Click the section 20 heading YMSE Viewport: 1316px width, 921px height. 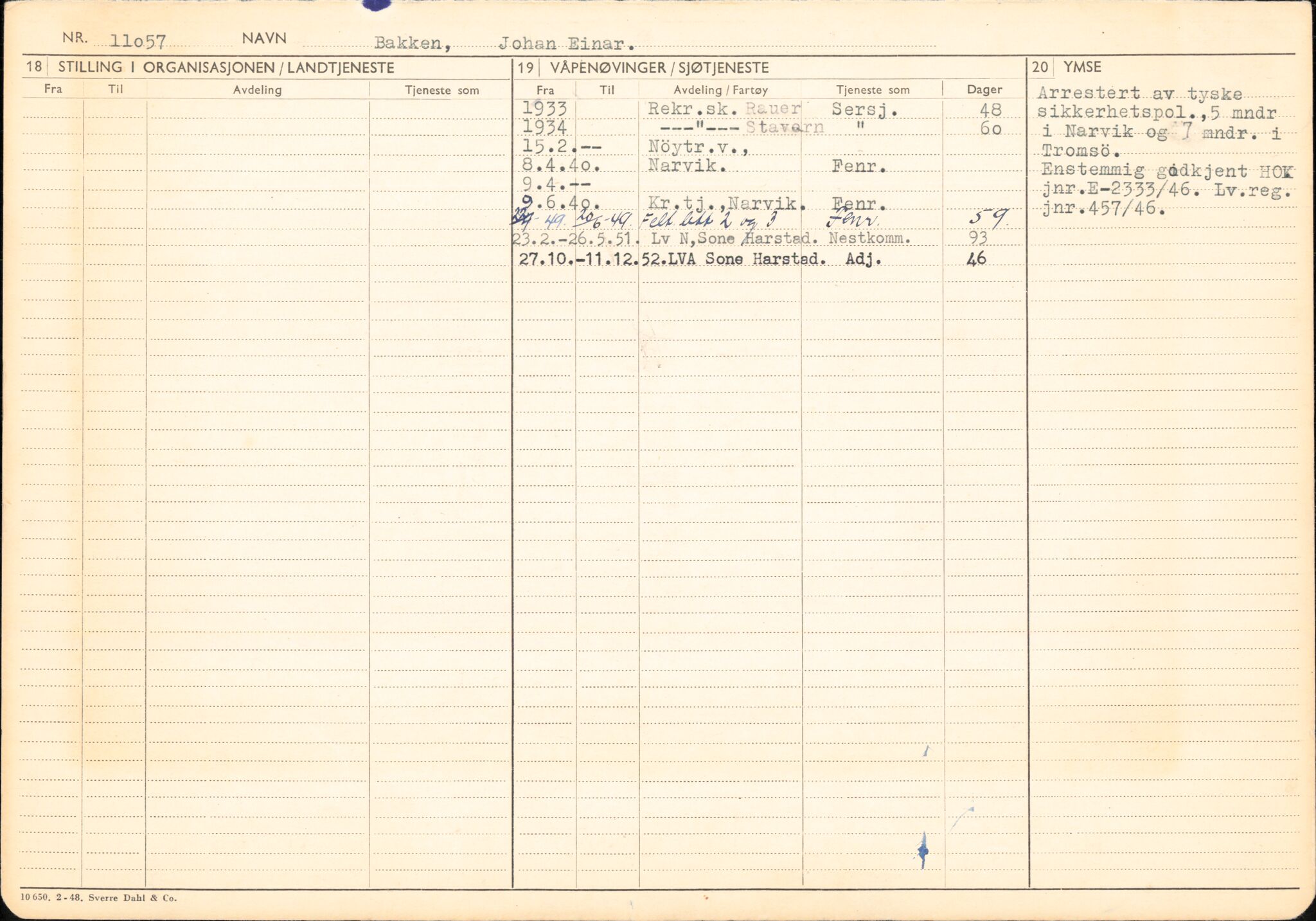(1082, 67)
